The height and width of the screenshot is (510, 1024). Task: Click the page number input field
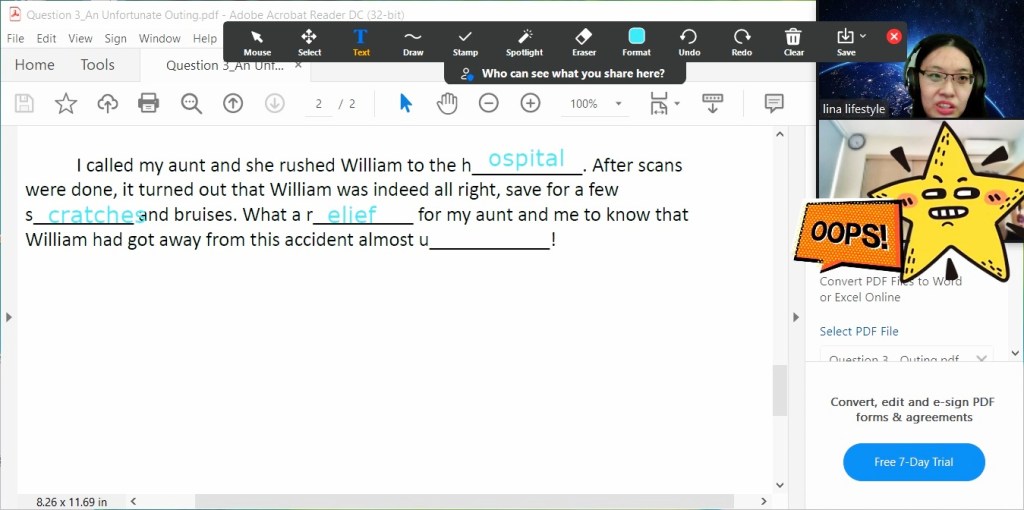[x=319, y=104]
